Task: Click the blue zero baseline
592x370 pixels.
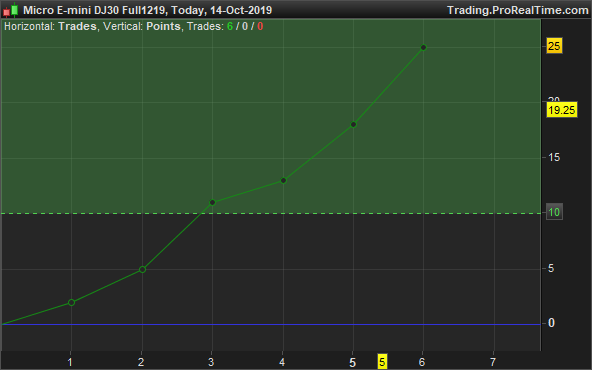Action: click(x=270, y=324)
